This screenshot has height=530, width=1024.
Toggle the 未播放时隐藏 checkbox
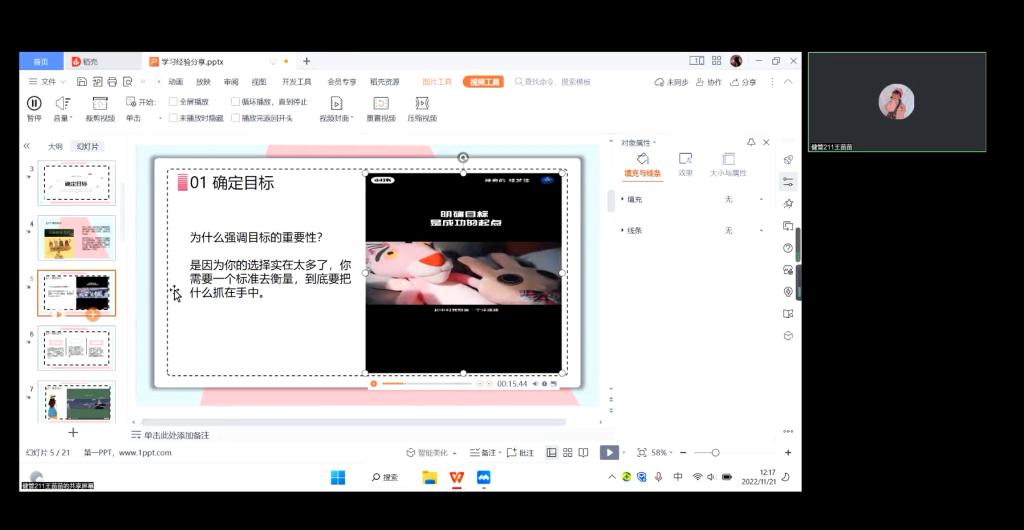click(174, 118)
